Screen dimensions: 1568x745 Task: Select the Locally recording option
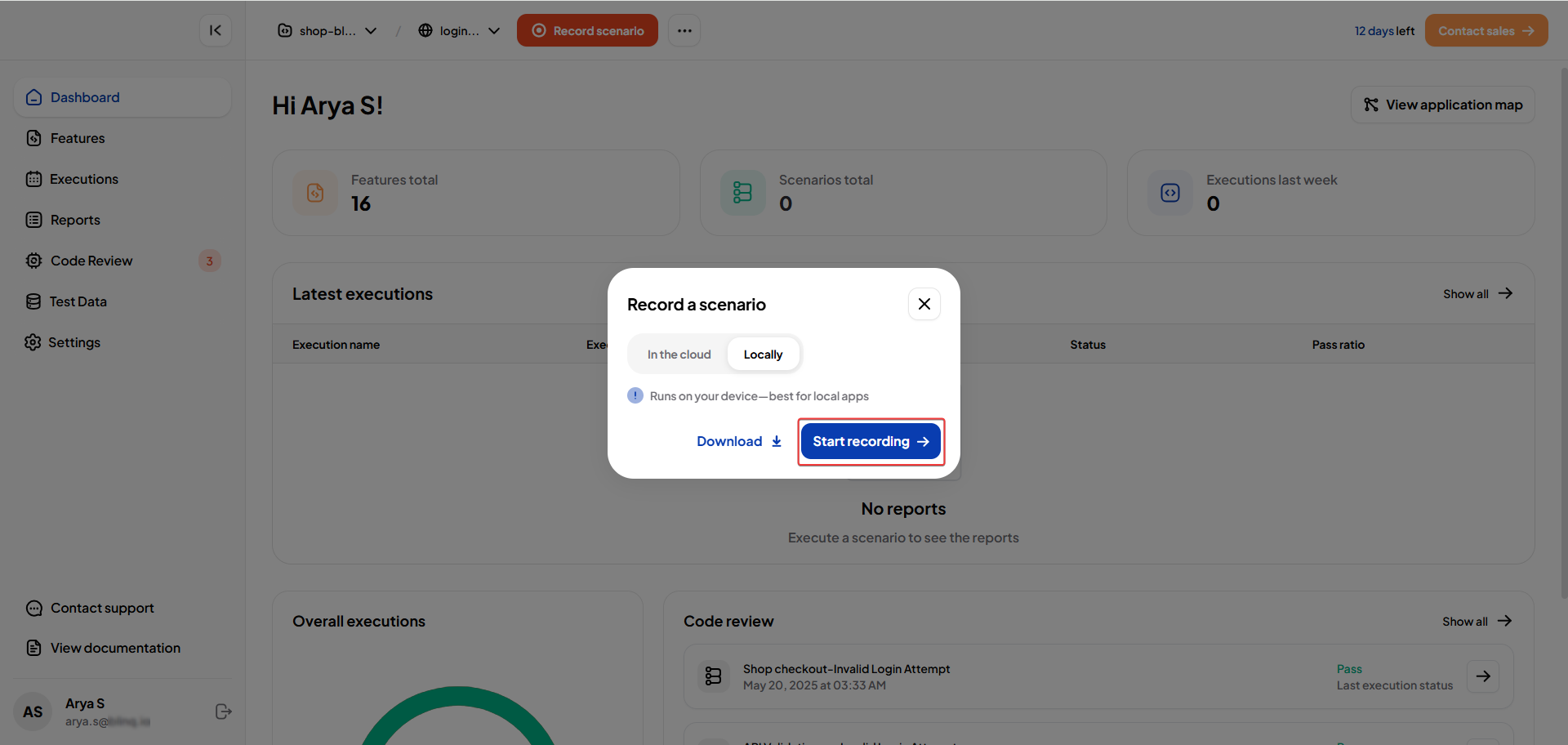763,355
